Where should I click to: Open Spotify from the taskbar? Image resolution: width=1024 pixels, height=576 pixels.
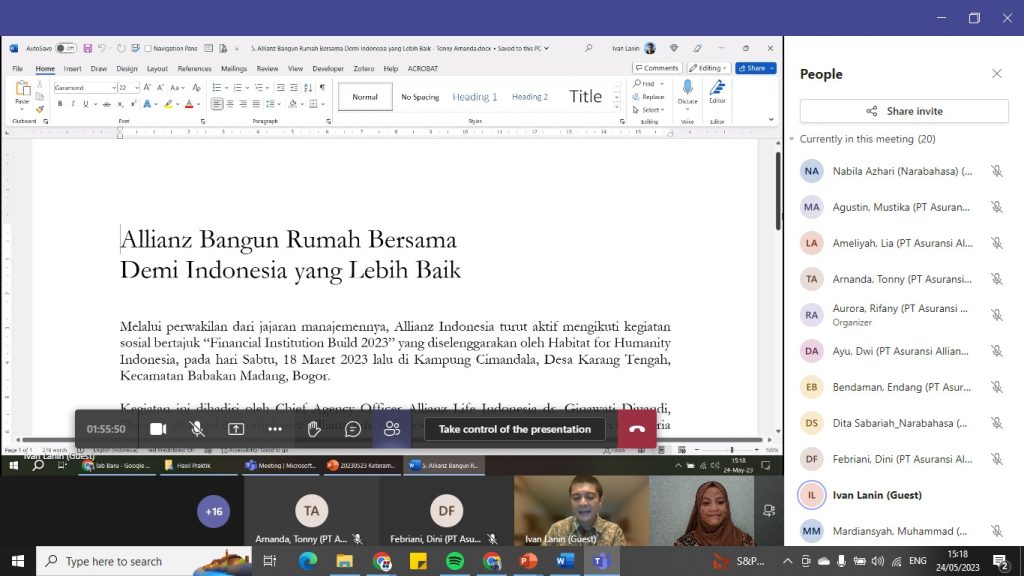coord(455,561)
